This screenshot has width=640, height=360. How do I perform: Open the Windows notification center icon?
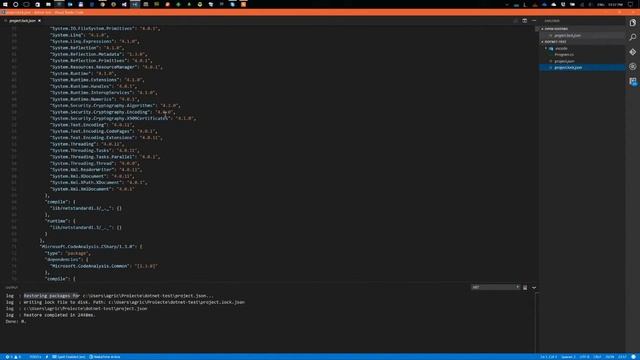point(631,4)
